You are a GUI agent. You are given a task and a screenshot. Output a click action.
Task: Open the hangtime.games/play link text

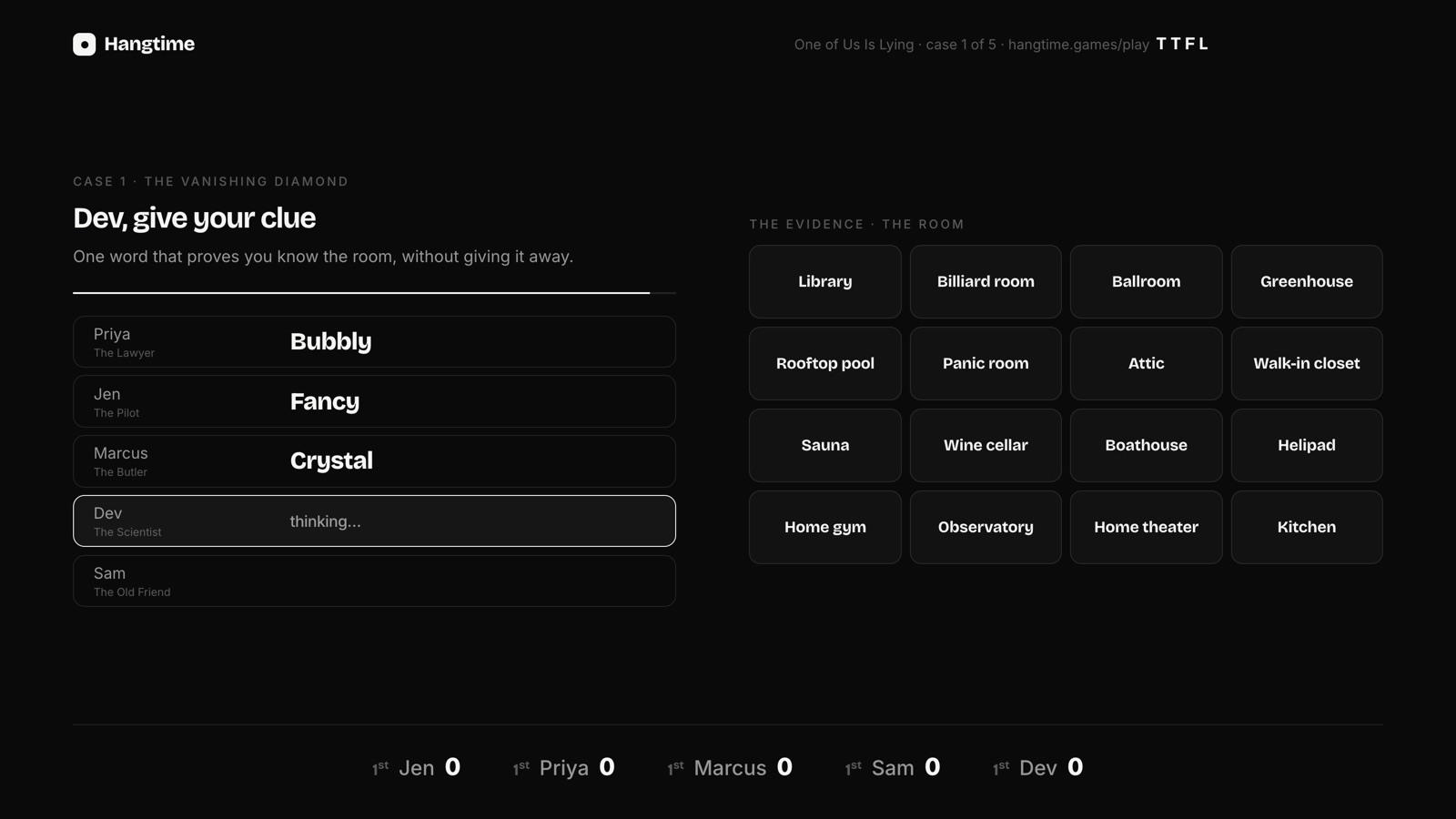point(1078,45)
